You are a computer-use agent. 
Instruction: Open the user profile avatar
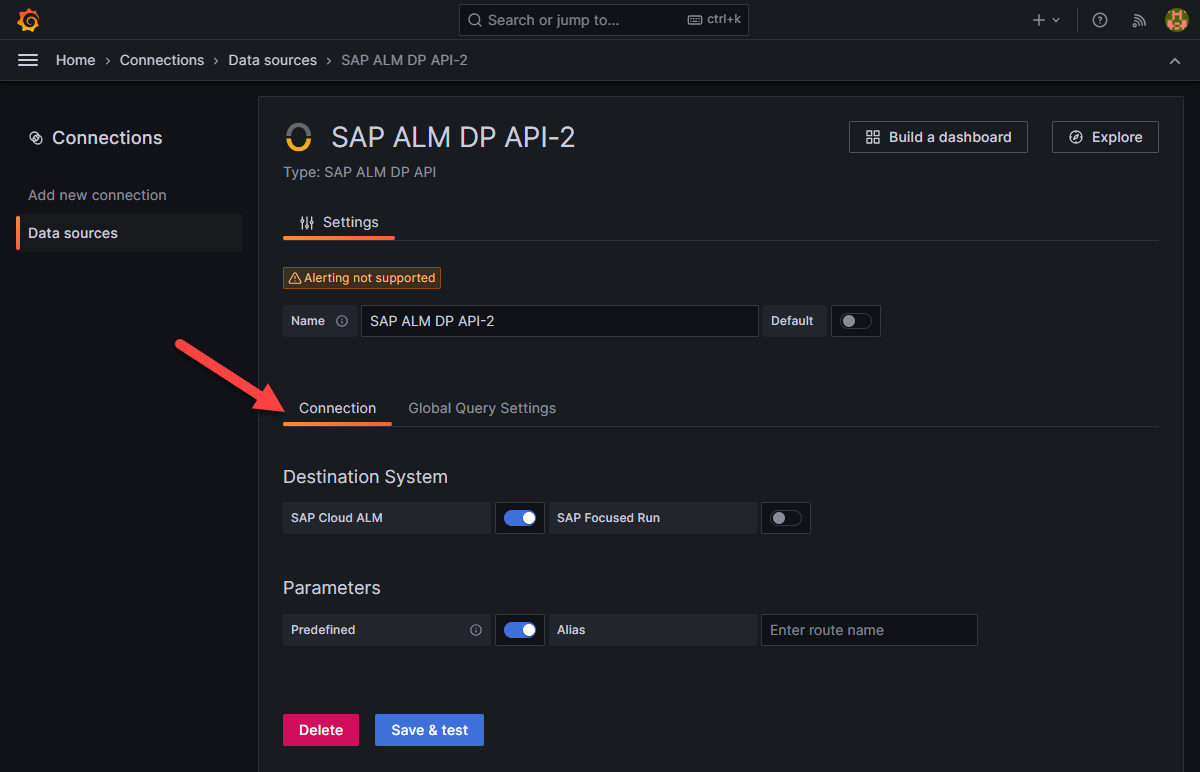click(1177, 20)
